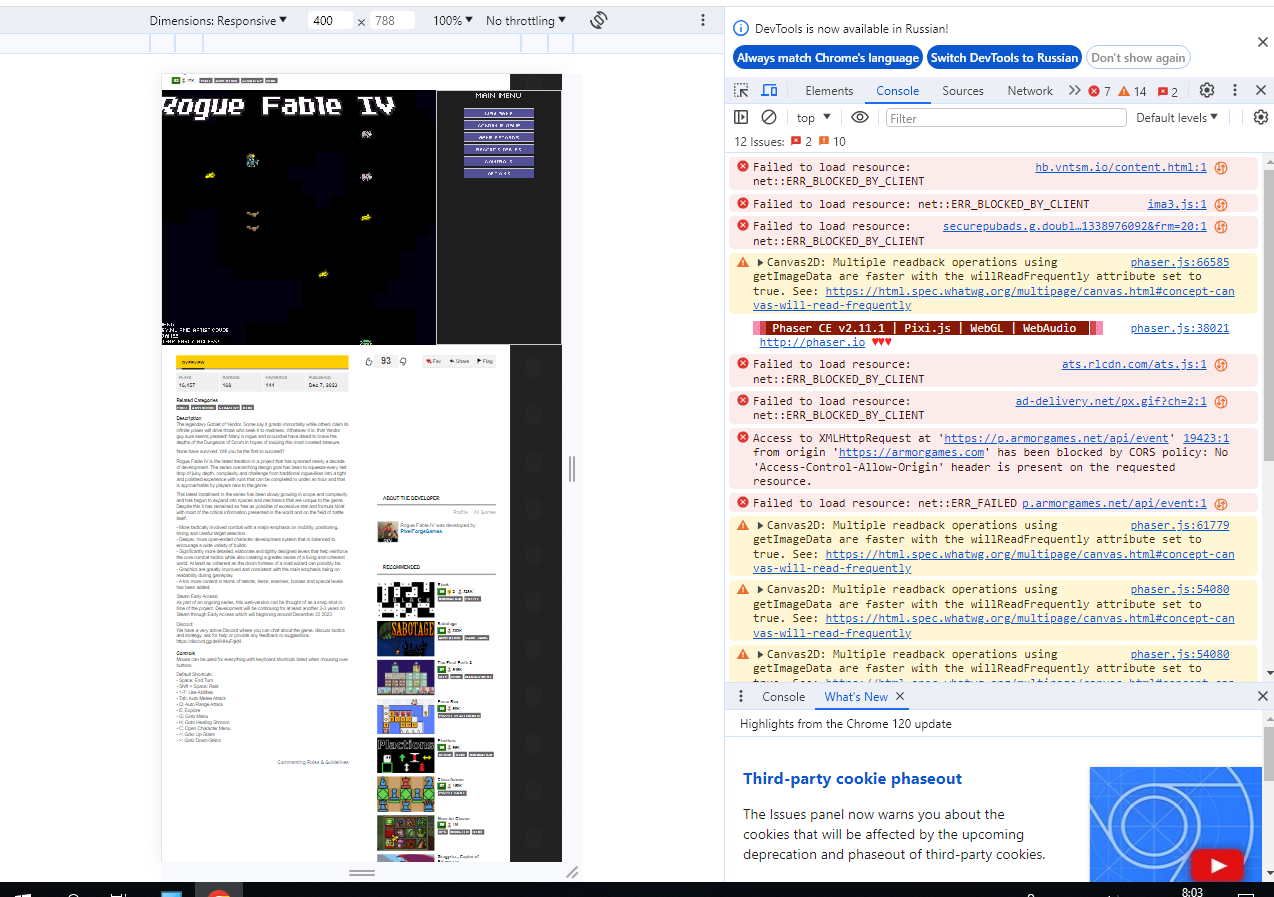Click the red 7 errors counter
This screenshot has width=1274, height=897.
(1099, 91)
